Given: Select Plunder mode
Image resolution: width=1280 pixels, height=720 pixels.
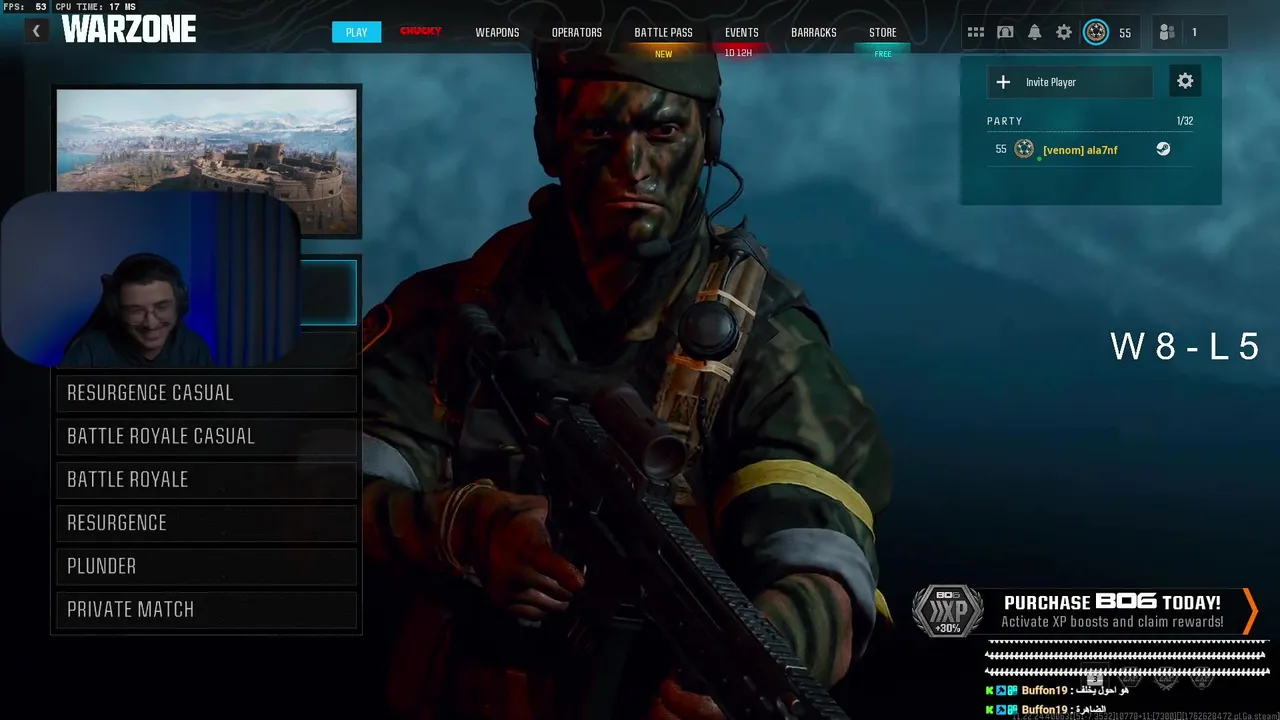Looking at the screenshot, I should 207,566.
